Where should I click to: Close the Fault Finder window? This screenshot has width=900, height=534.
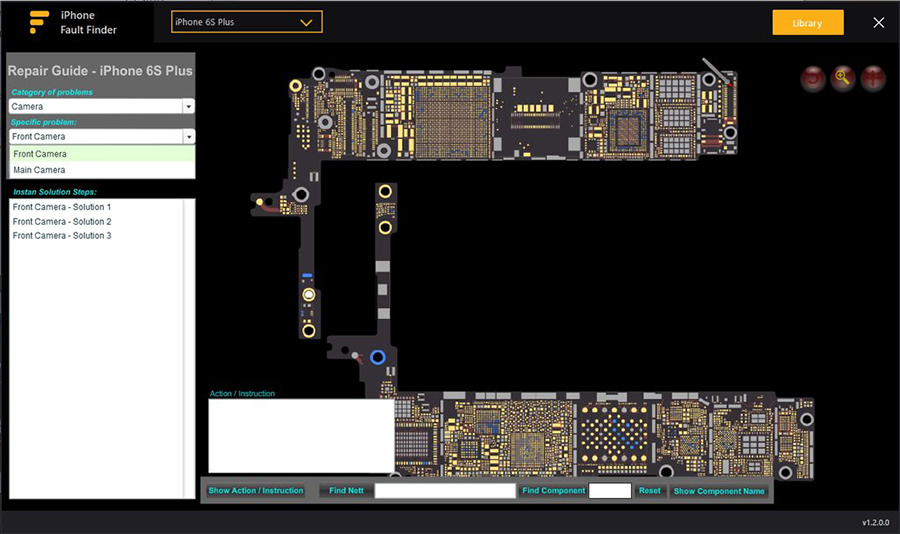879,22
